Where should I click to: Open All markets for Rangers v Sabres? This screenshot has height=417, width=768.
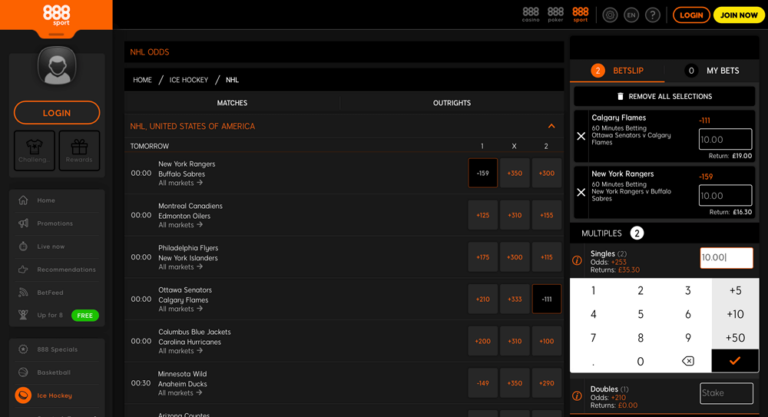click(x=180, y=183)
